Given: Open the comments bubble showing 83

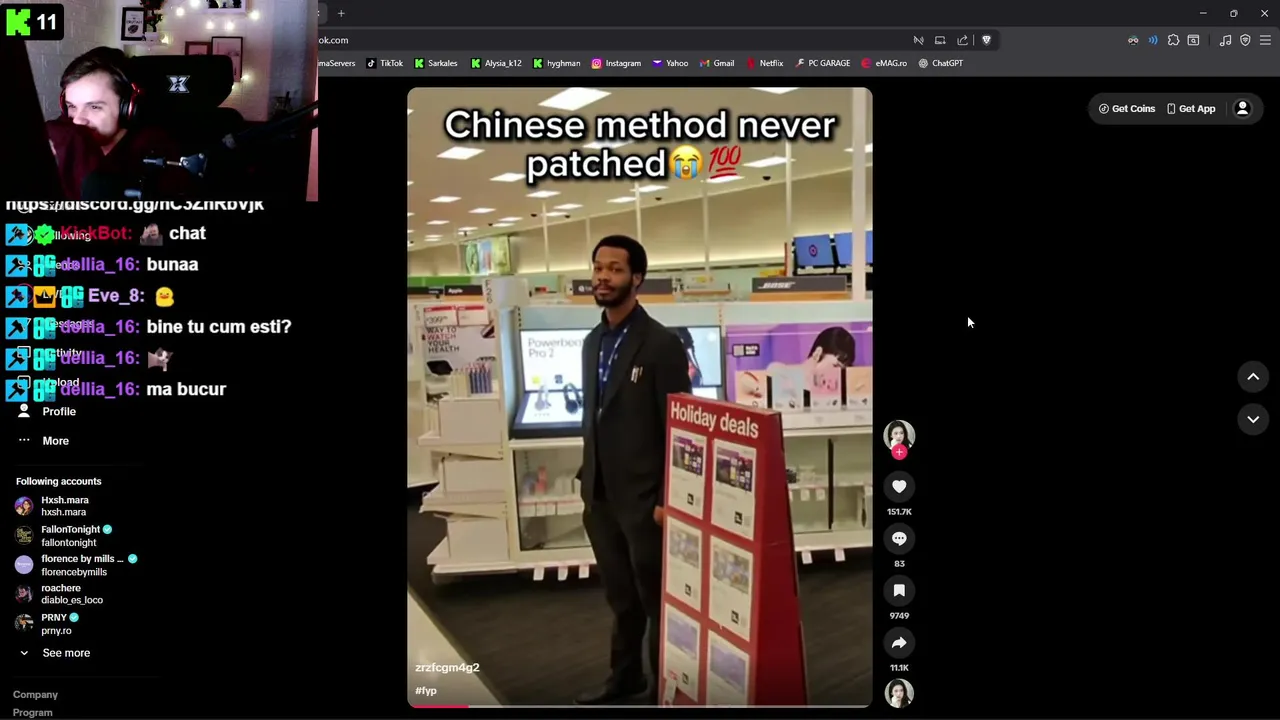Looking at the screenshot, I should 899,539.
